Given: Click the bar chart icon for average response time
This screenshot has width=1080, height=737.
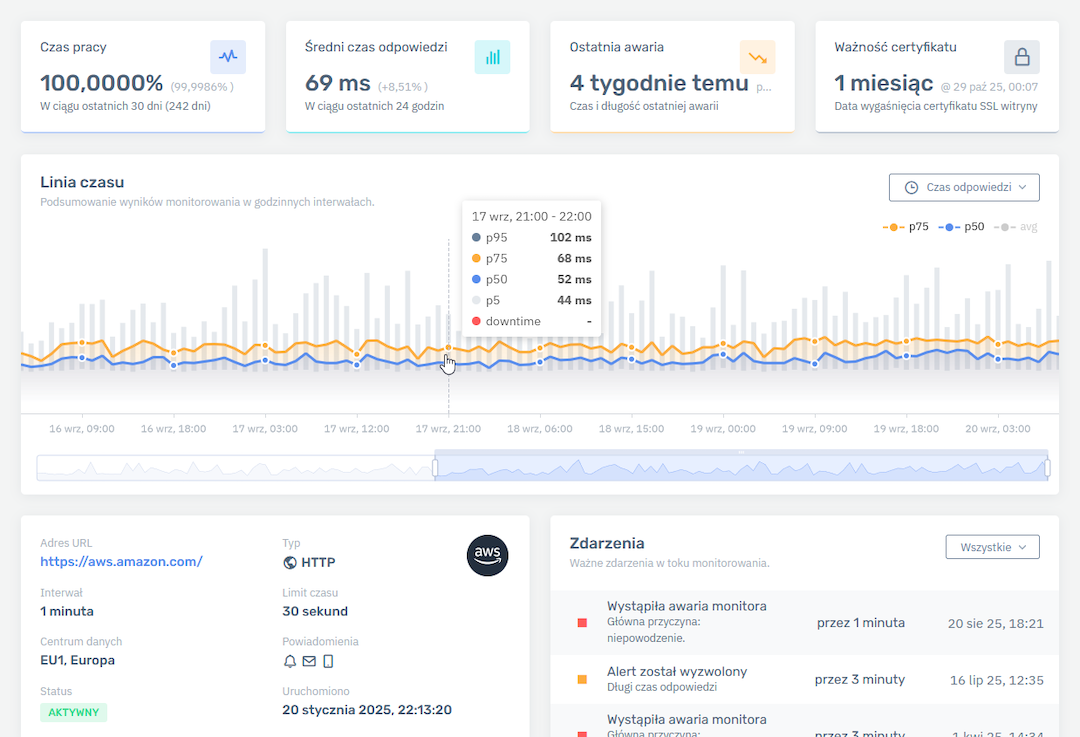Looking at the screenshot, I should (x=492, y=57).
